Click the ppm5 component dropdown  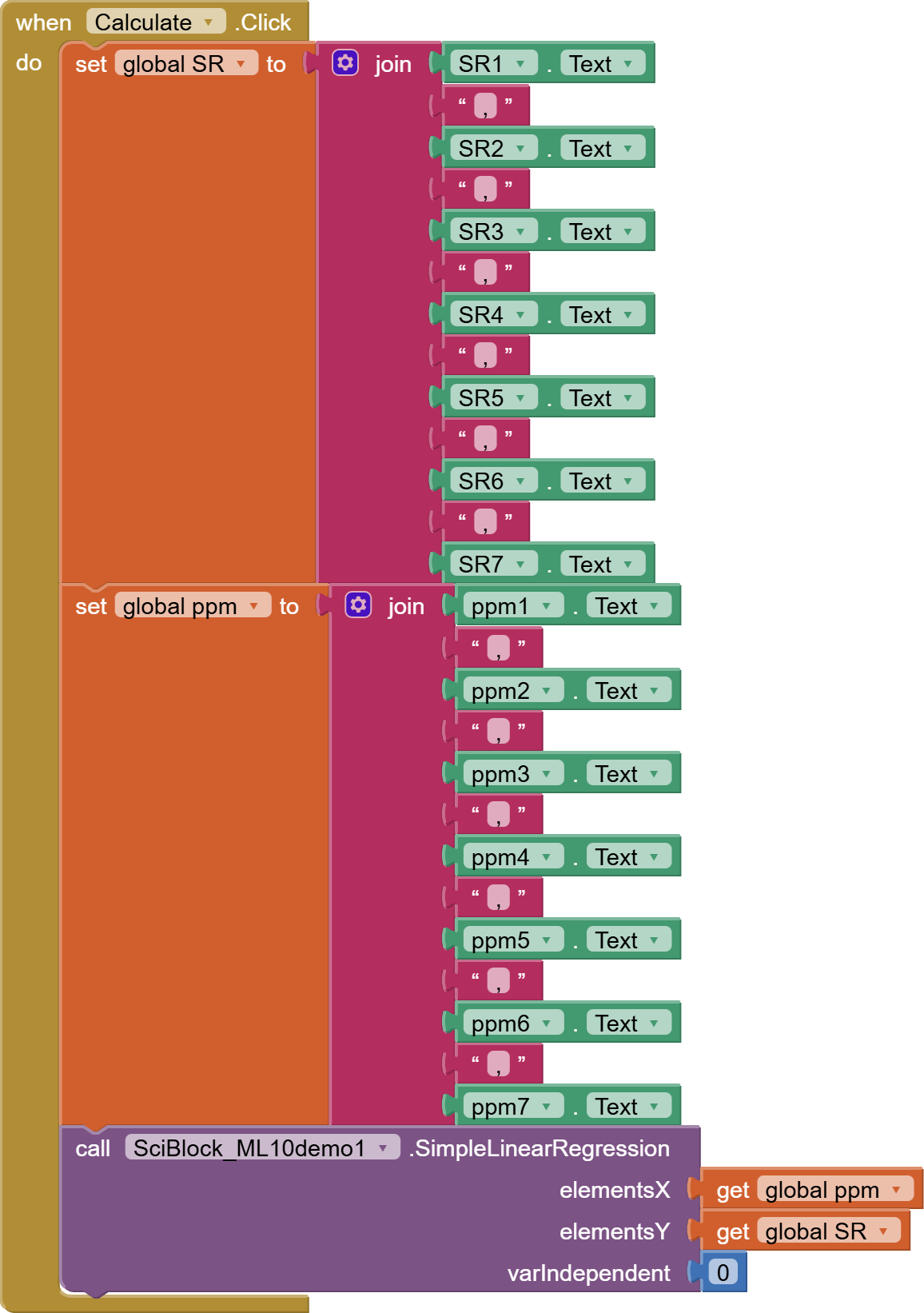(547, 940)
